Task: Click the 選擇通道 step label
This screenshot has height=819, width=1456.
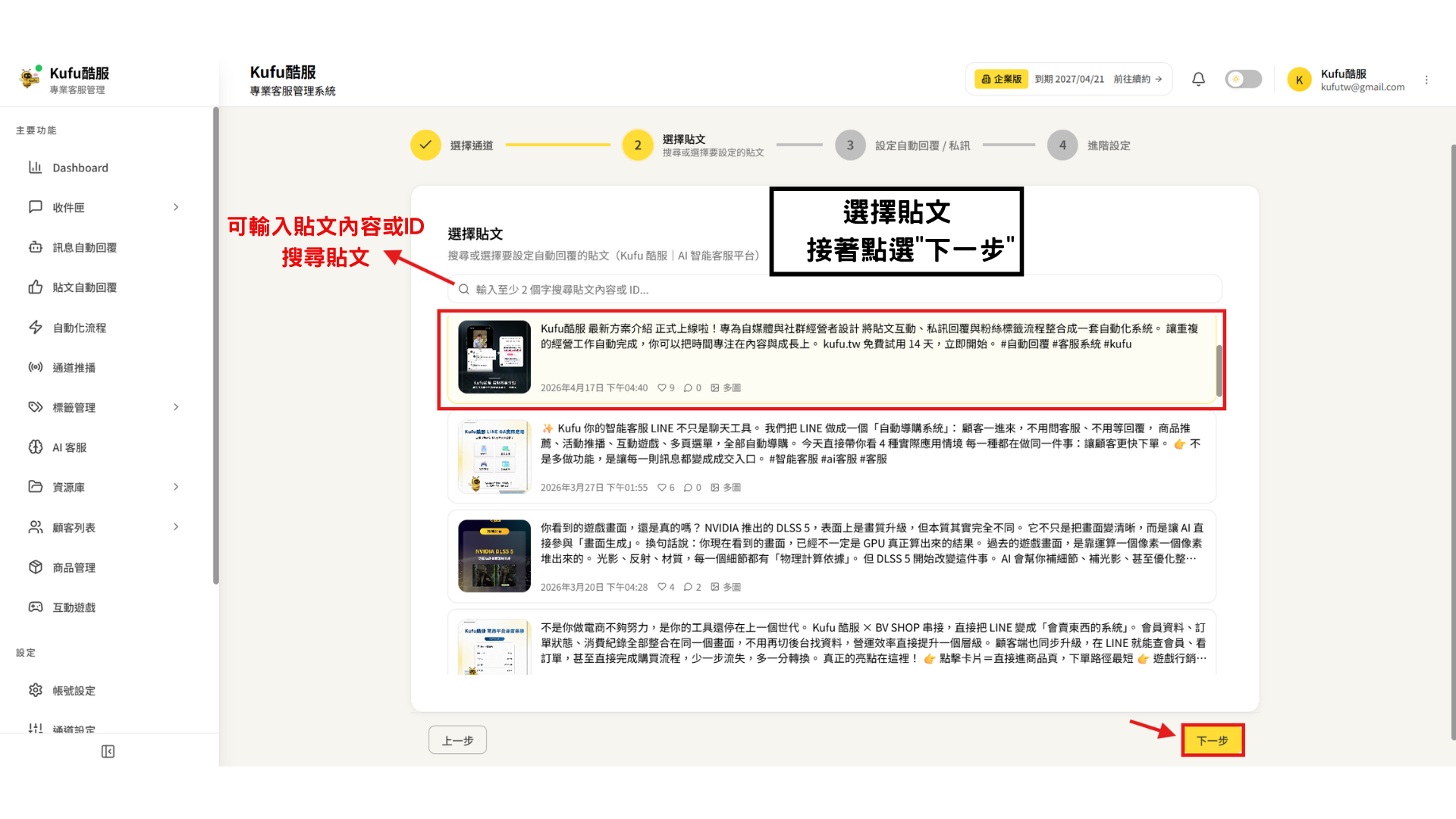Action: tap(472, 146)
